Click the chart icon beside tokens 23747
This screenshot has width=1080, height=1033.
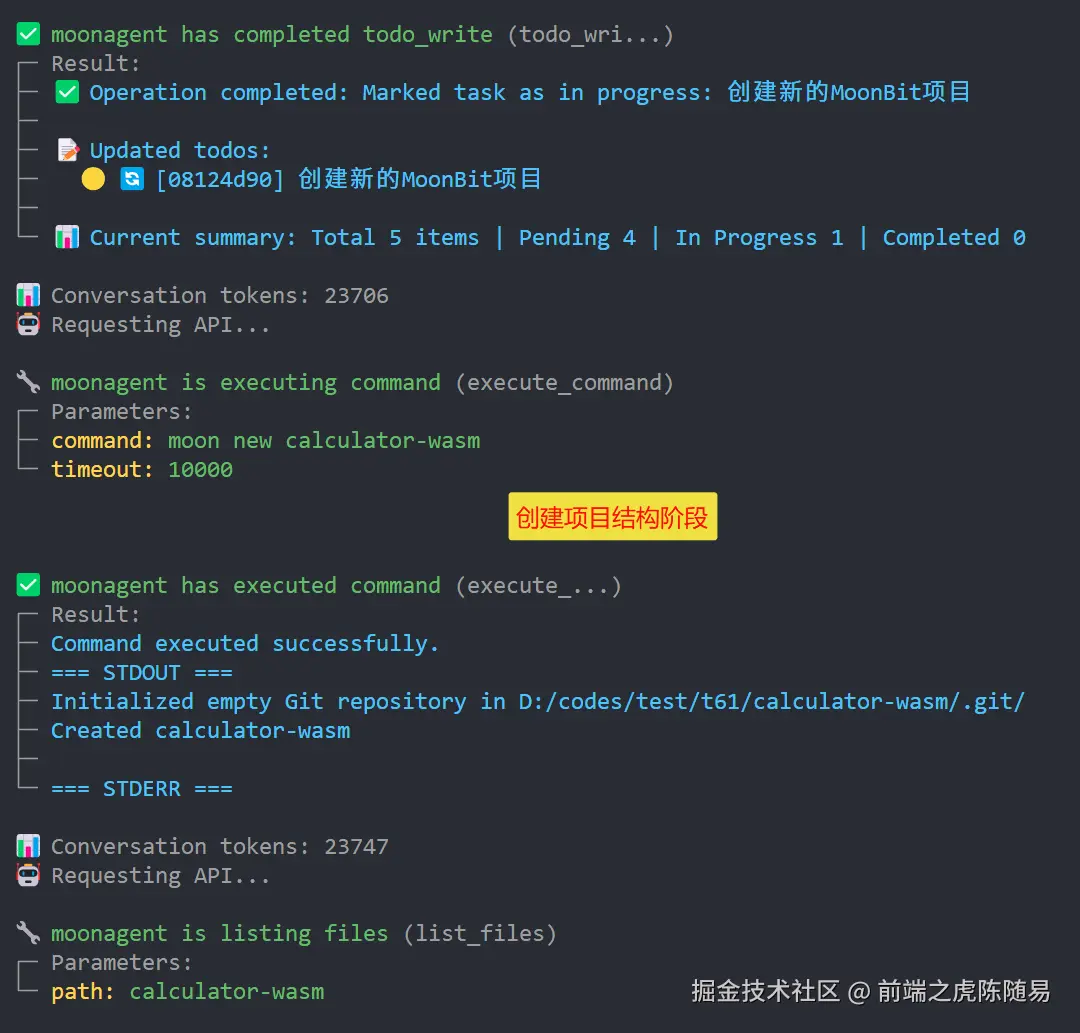28,847
